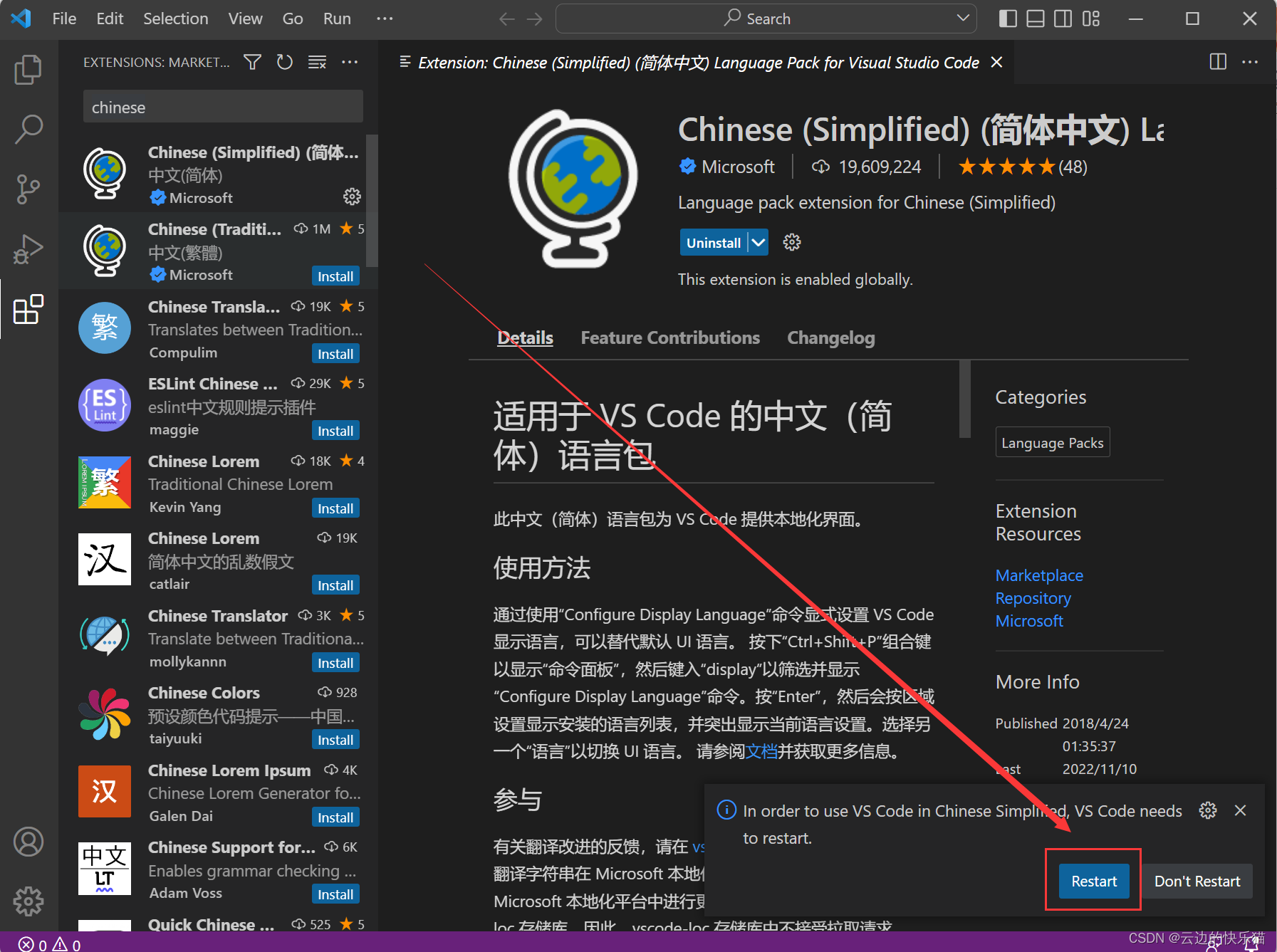This screenshot has height=952, width=1277.
Task: Open the Changelog tab
Action: [830, 338]
